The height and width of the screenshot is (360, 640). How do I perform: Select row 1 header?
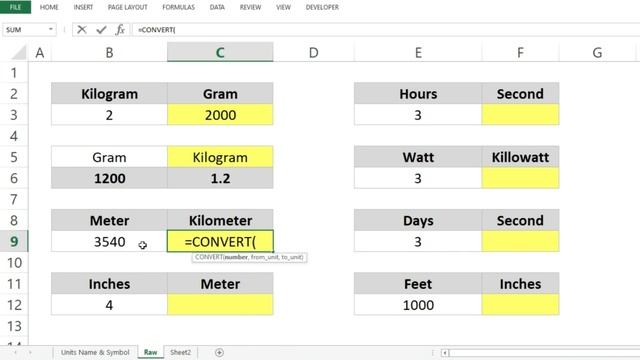coord(14,73)
